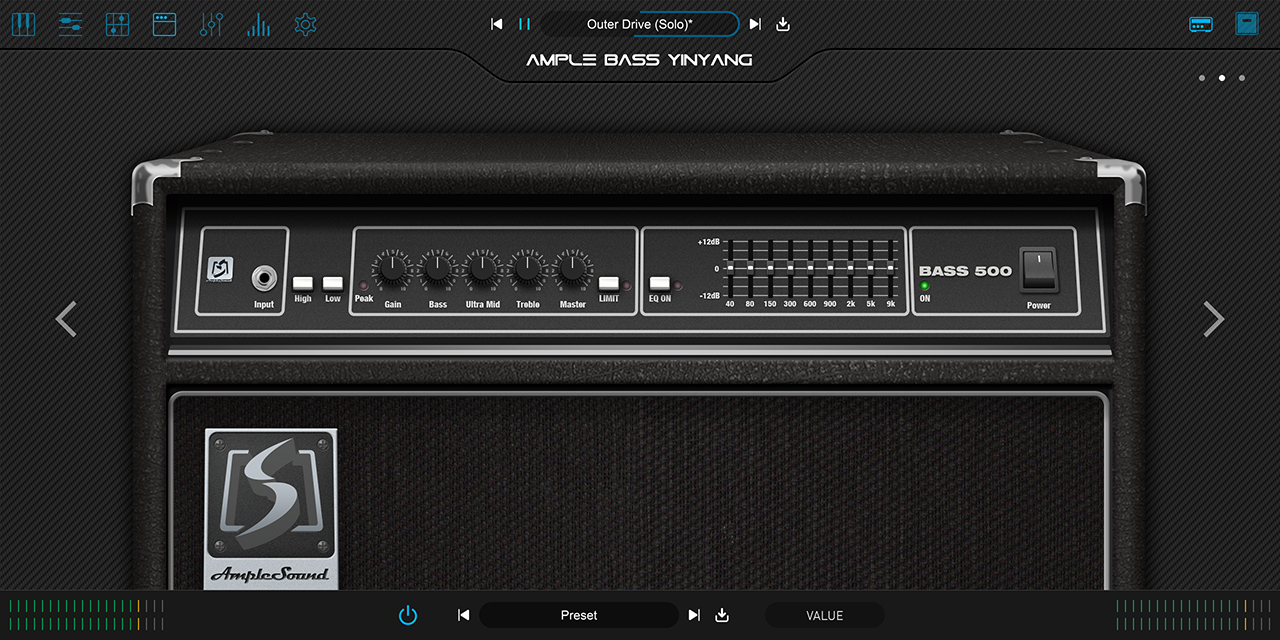The image size is (1280, 640).
Task: Click the 600 Hz EQ slider
Action: (810, 268)
